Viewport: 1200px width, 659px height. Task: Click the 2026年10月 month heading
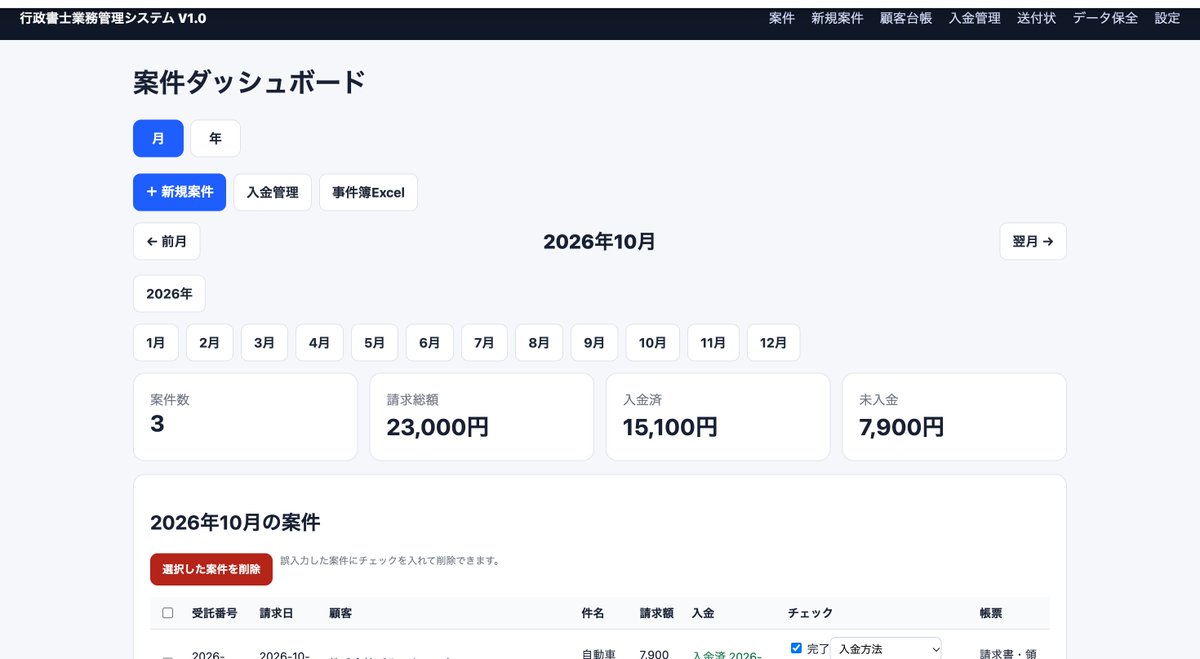tap(600, 241)
